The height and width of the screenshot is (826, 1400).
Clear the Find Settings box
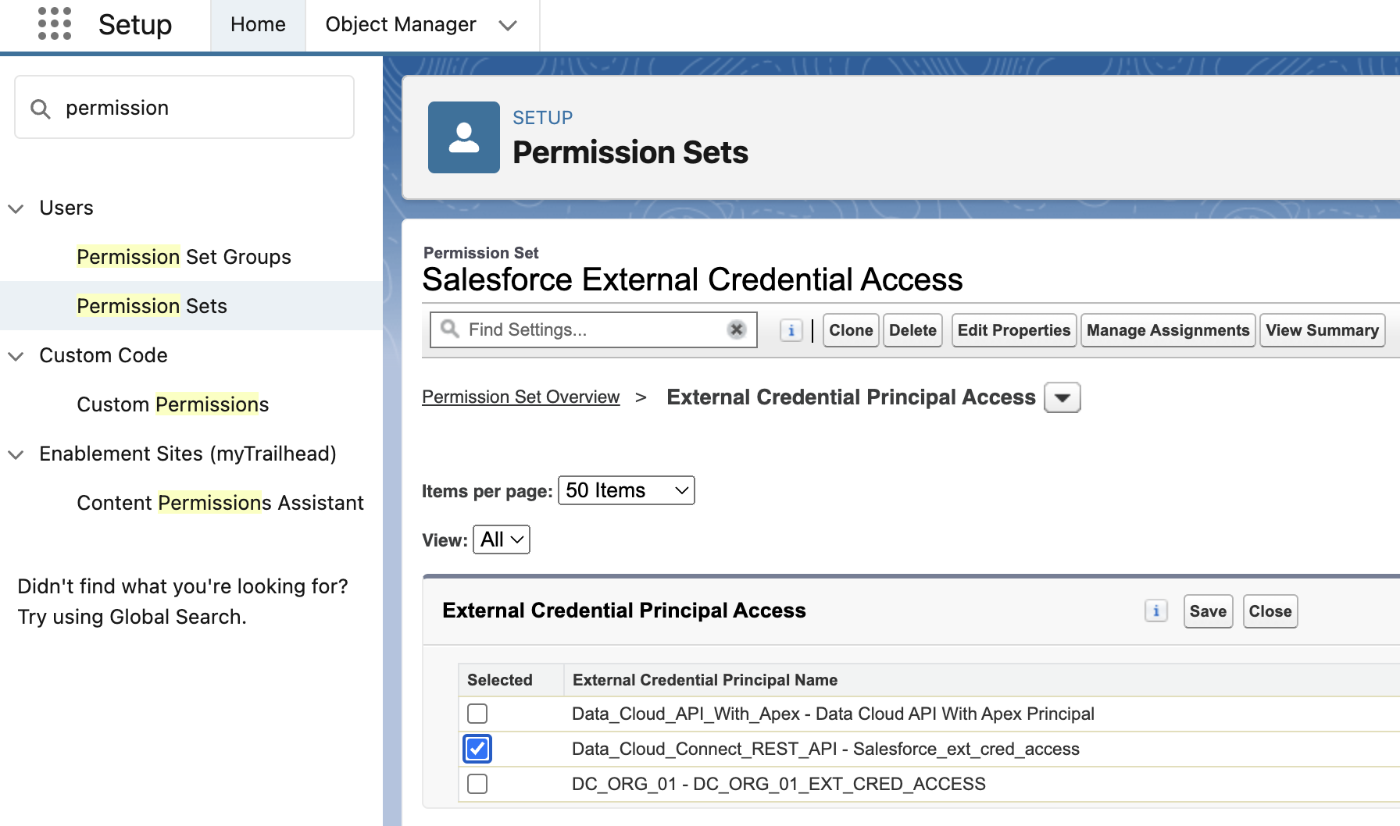point(737,330)
